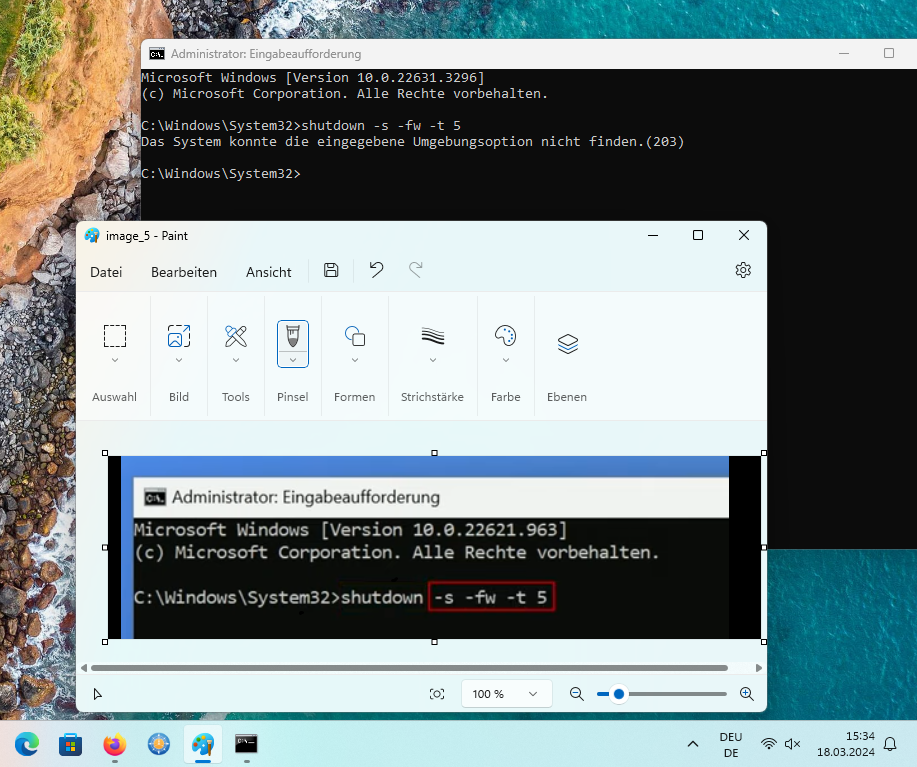Open the blue compass app in taskbar
The image size is (917, 767).
[159, 744]
